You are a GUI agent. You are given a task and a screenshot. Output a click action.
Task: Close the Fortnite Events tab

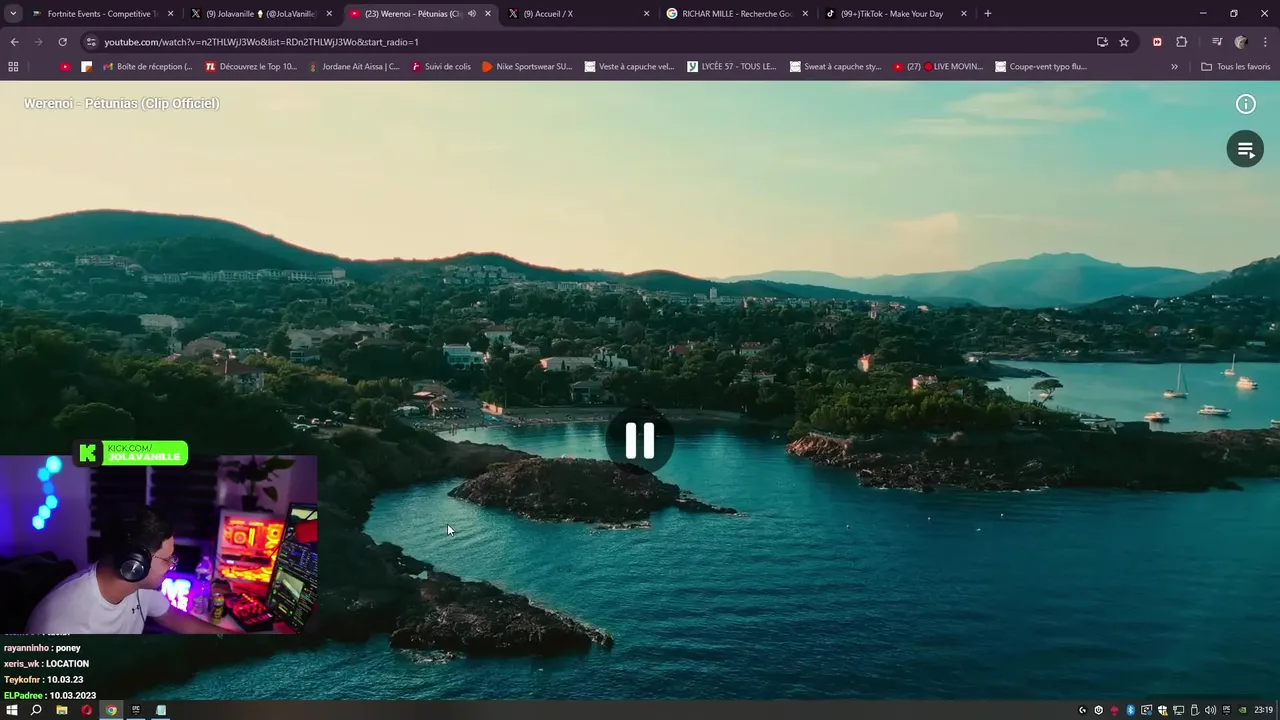[x=170, y=14]
